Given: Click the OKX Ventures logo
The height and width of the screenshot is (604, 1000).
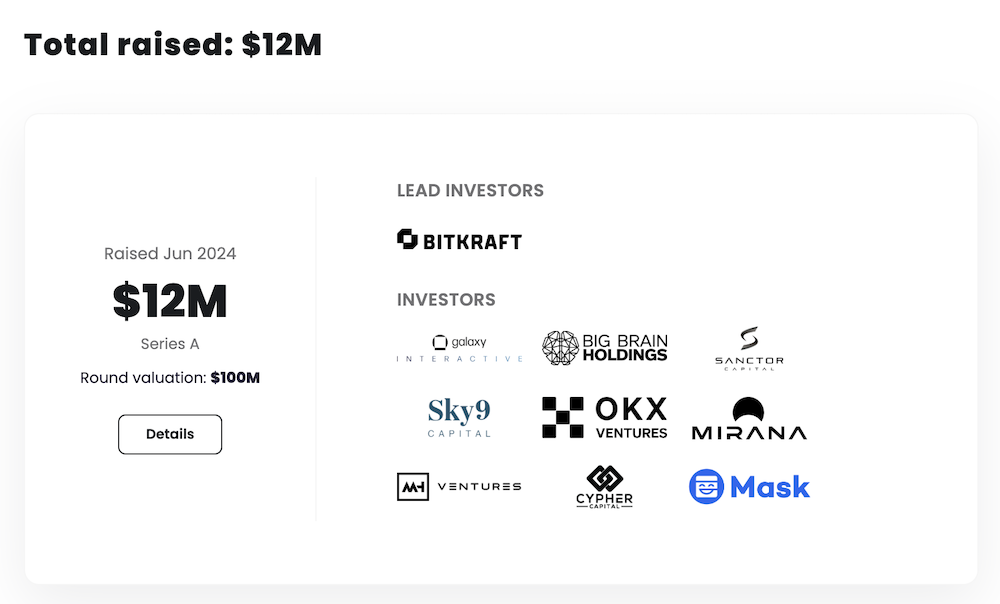Looking at the screenshot, I should (x=604, y=417).
